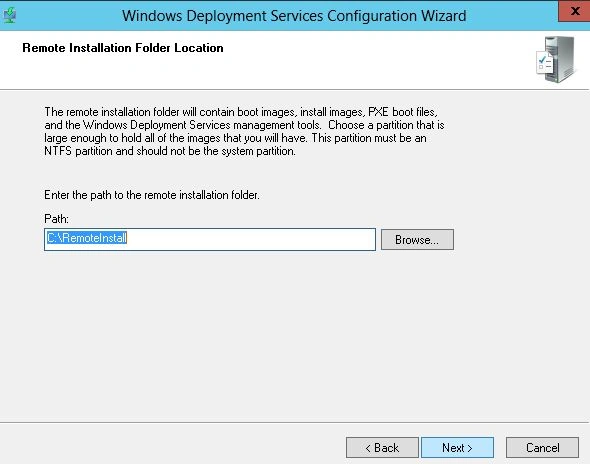Open the Browse folder dialog
This screenshot has height=464, width=590.
point(417,239)
